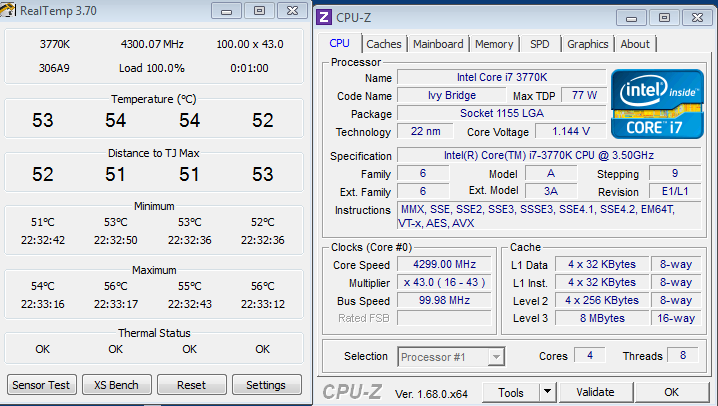Click the Level 3 cache value 8 MBytes
Image resolution: width=718 pixels, height=406 pixels.
point(602,318)
